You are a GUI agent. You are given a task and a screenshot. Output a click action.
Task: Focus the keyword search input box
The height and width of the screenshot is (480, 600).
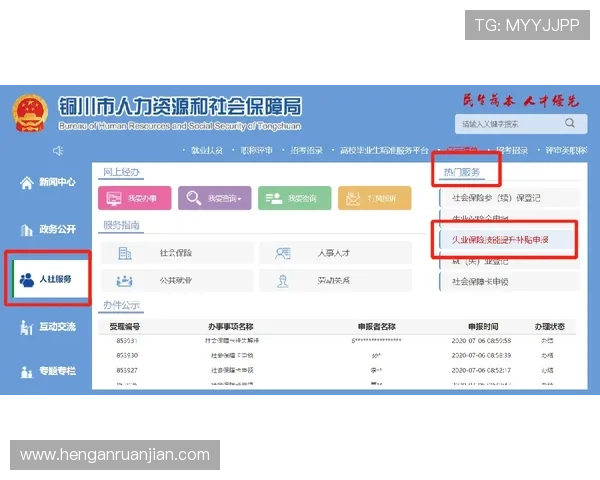tap(521, 124)
